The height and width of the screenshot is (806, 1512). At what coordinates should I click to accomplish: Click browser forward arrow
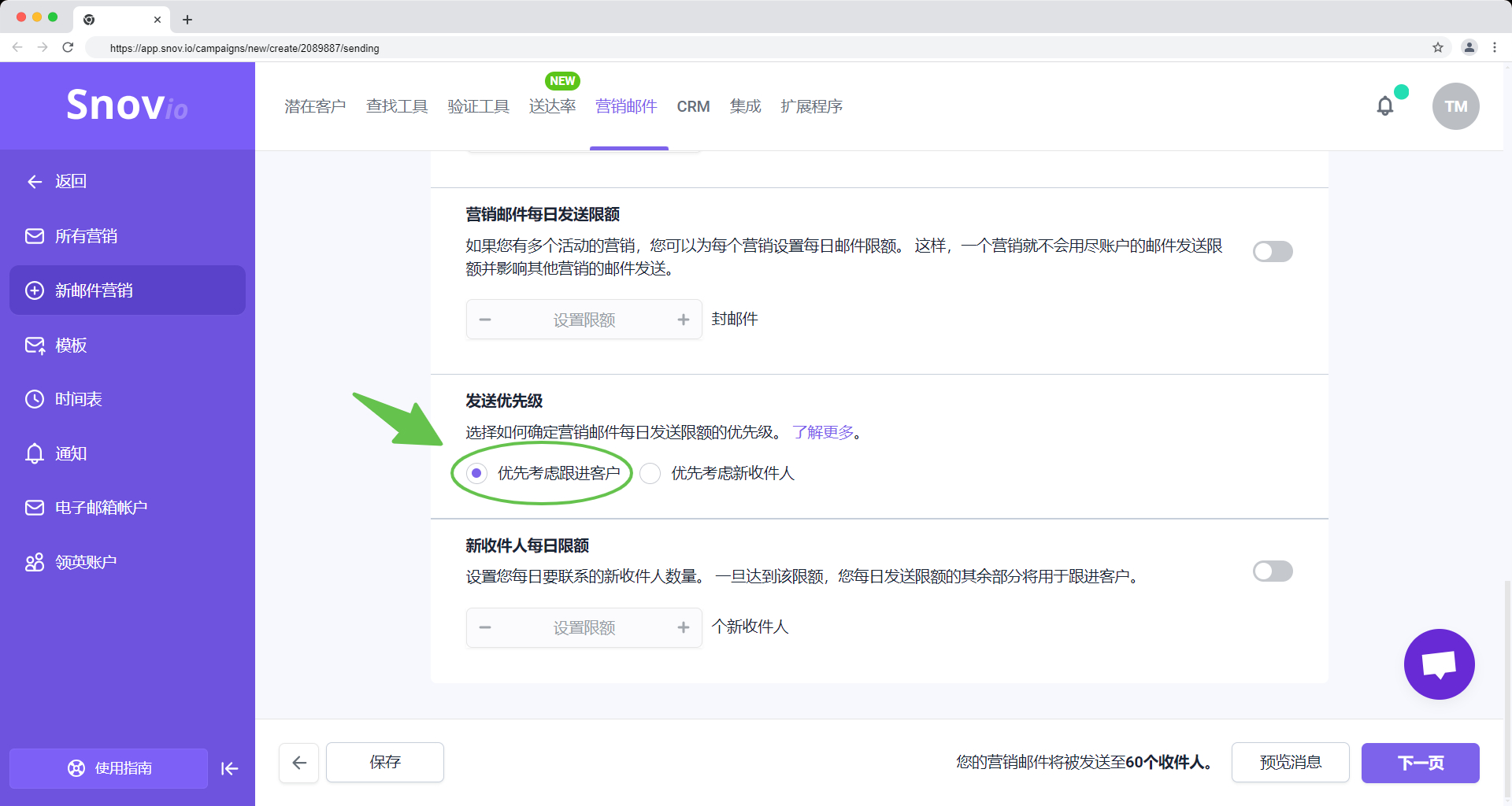tap(43, 47)
